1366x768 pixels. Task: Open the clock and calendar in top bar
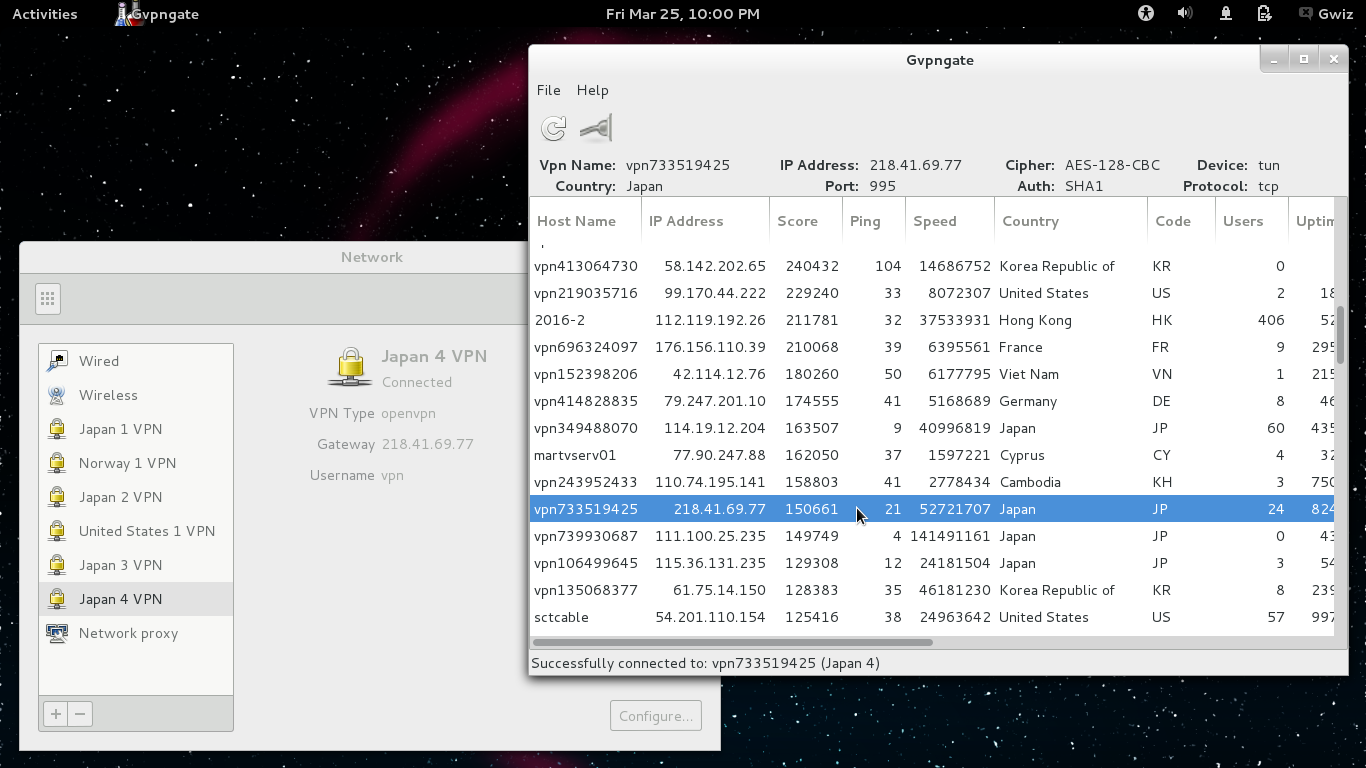tap(683, 14)
